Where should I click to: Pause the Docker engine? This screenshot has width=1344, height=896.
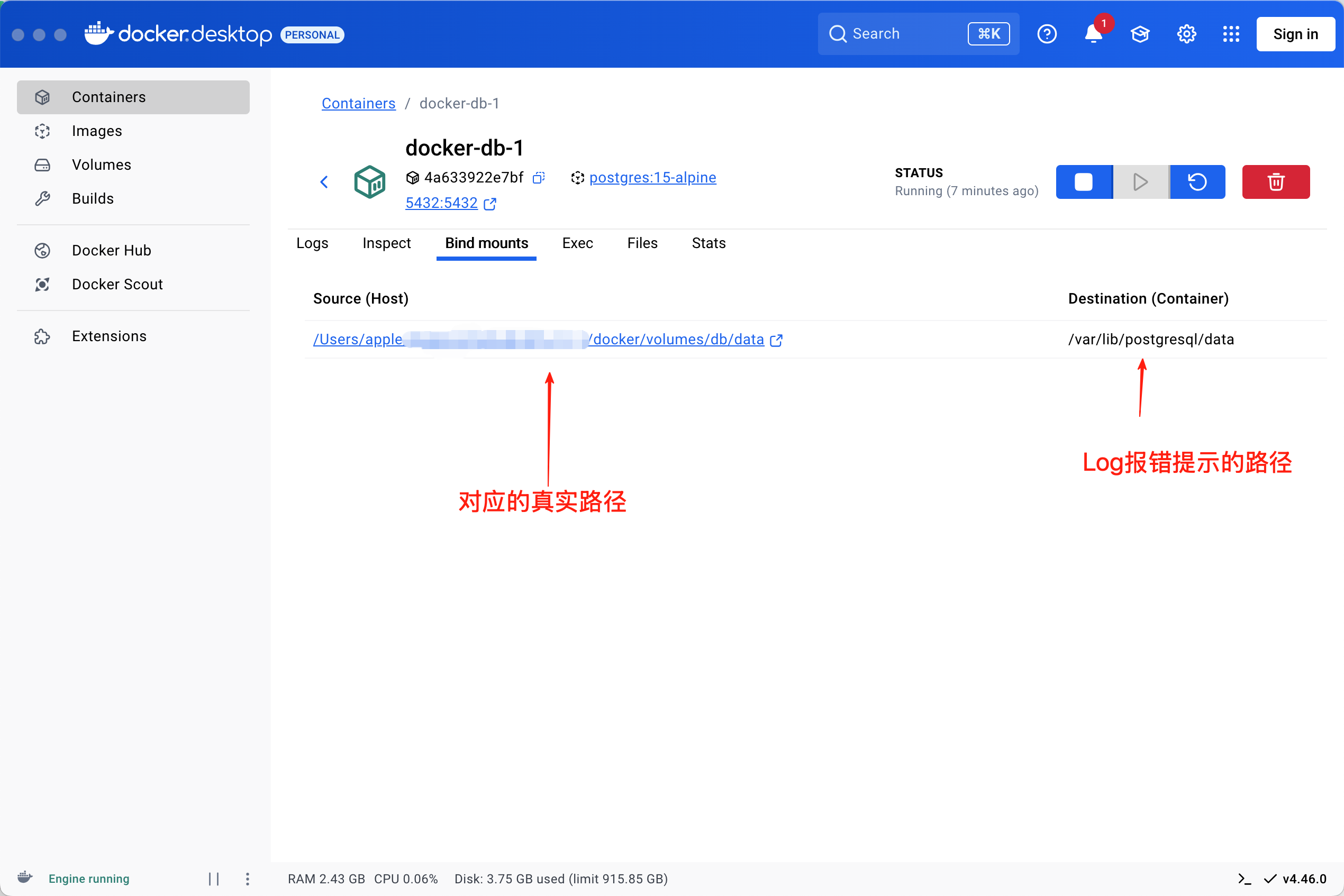tap(214, 879)
